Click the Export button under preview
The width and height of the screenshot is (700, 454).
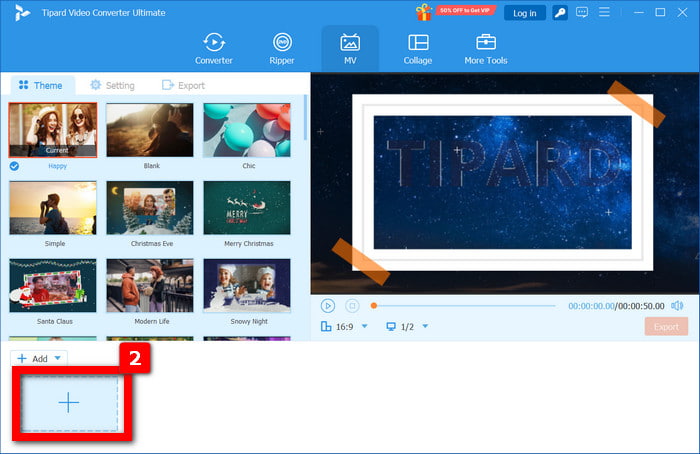(666, 327)
